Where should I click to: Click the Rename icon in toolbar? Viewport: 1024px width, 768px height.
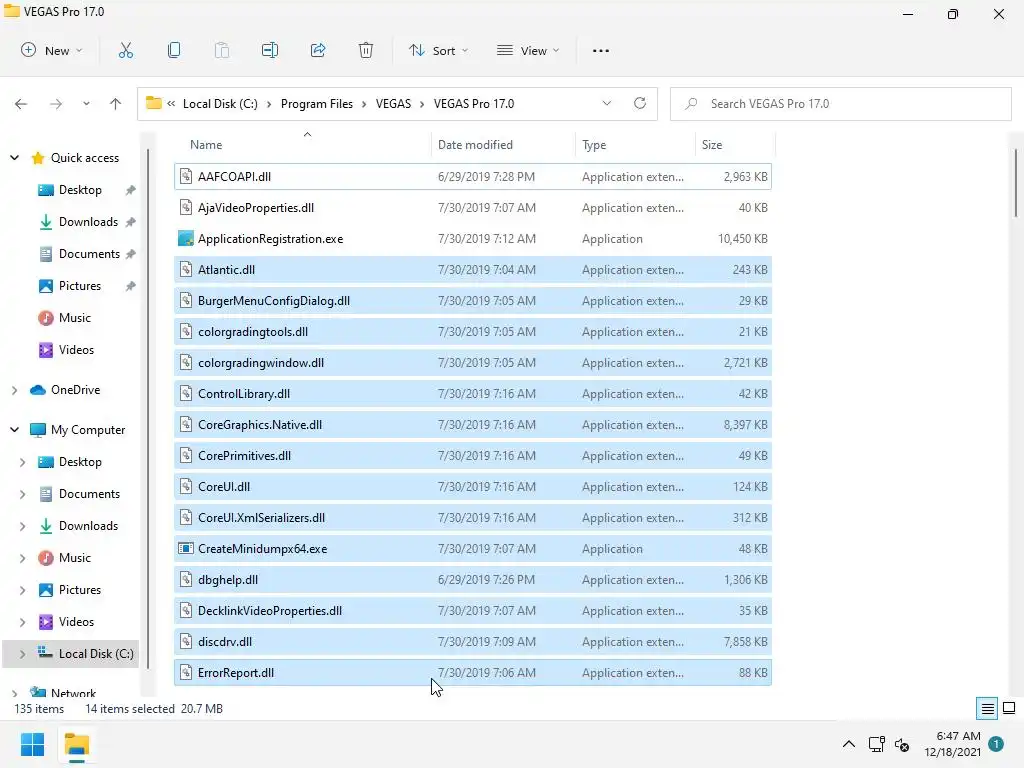click(270, 50)
